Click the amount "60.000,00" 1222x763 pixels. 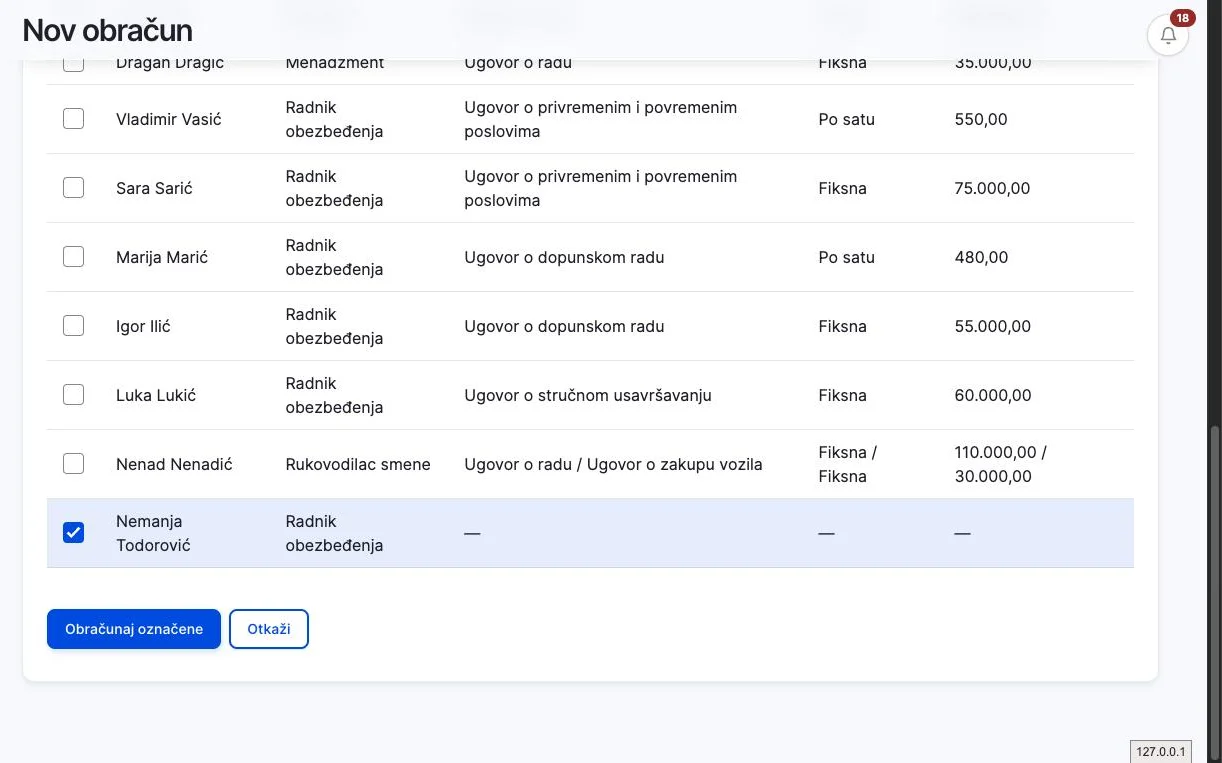click(993, 395)
